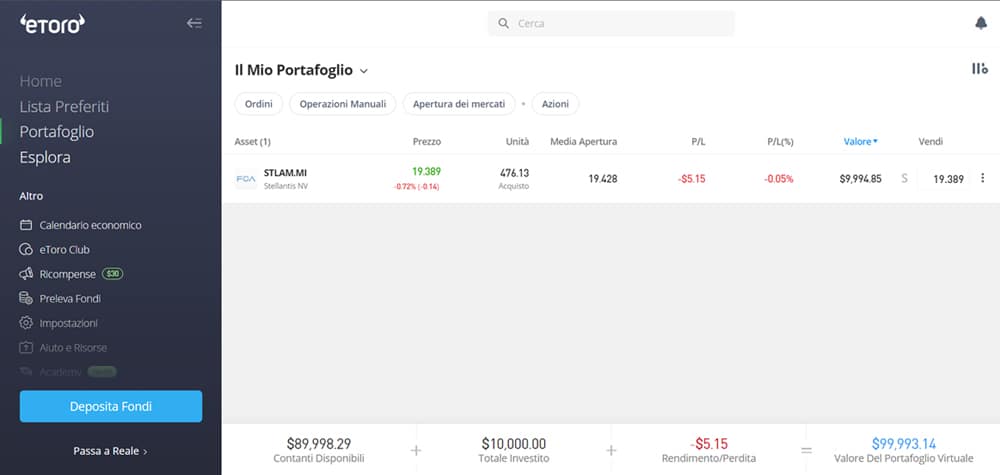Click $99,993.14 portfolio value total
This screenshot has width=1000, height=475.
click(904, 444)
